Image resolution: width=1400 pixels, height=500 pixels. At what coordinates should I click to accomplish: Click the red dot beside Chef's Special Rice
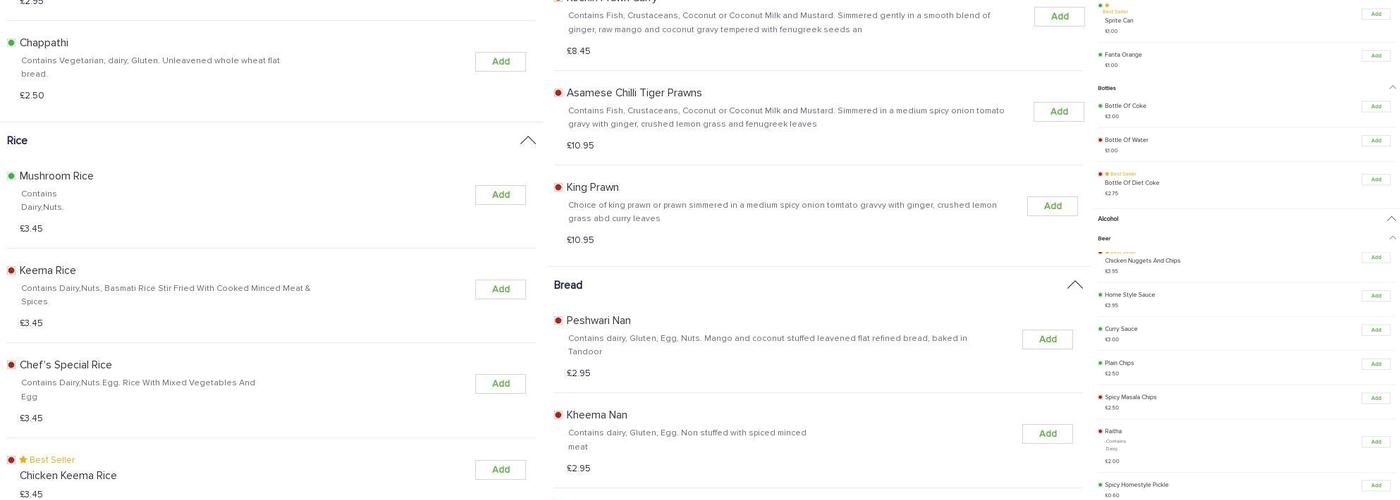(11, 365)
